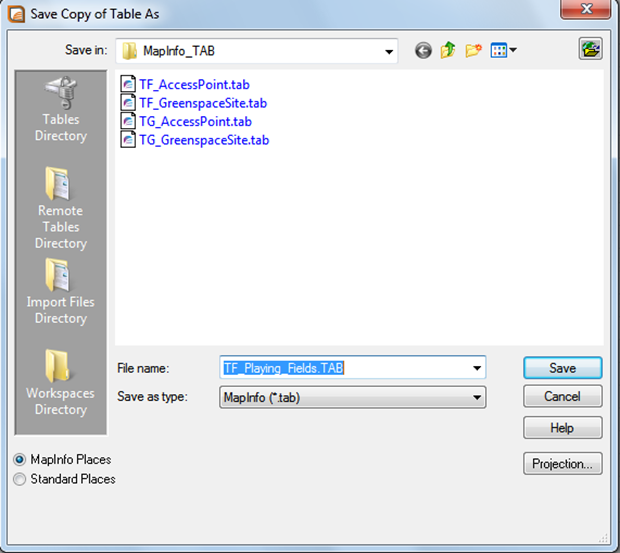Image resolution: width=620 pixels, height=553 pixels.
Task: Click the Cancel button
Action: [x=563, y=396]
